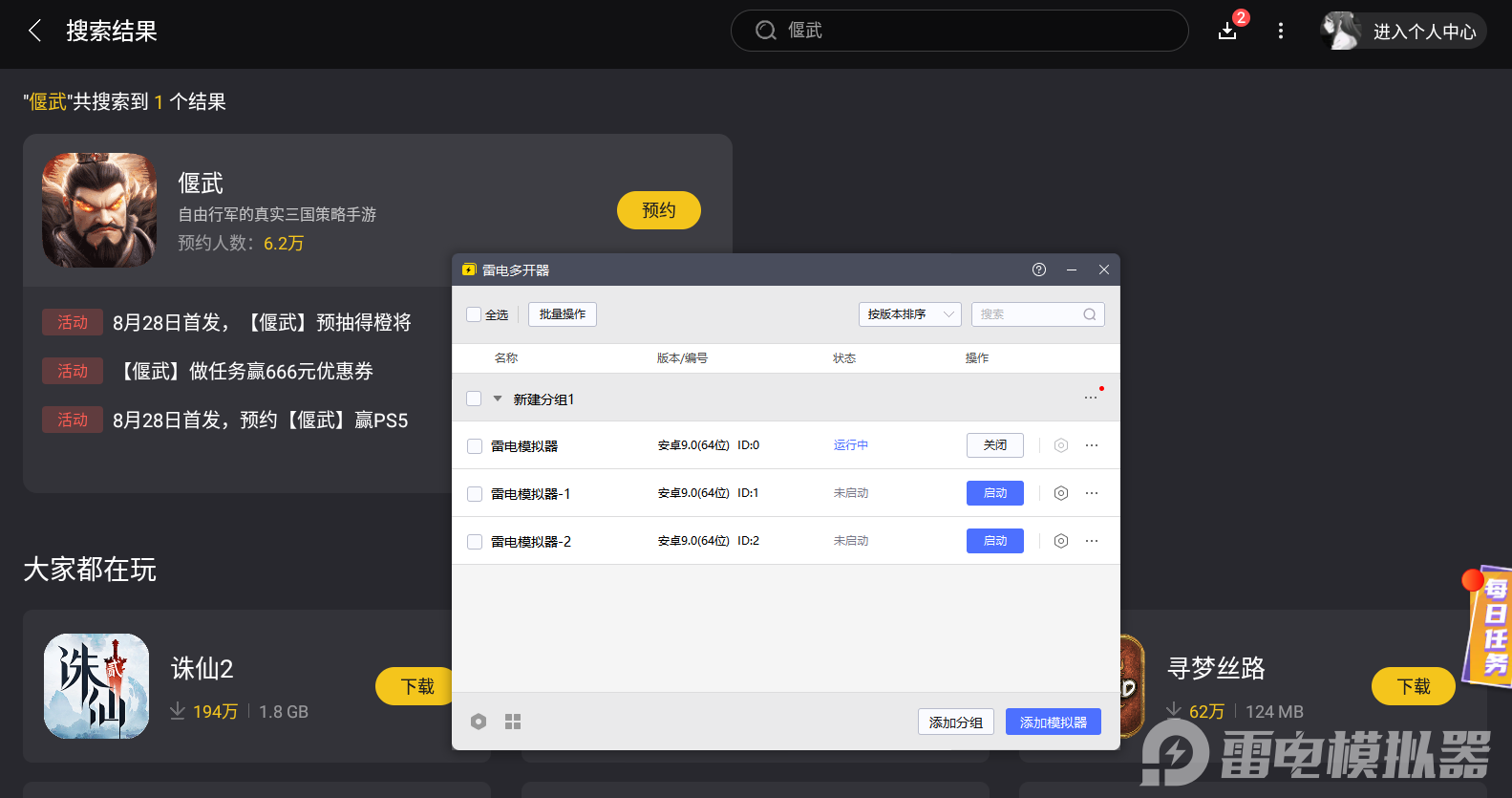This screenshot has height=798, width=1512.
Task: Open more options for 雷电模拟器 ID:0
Action: coord(1092,445)
